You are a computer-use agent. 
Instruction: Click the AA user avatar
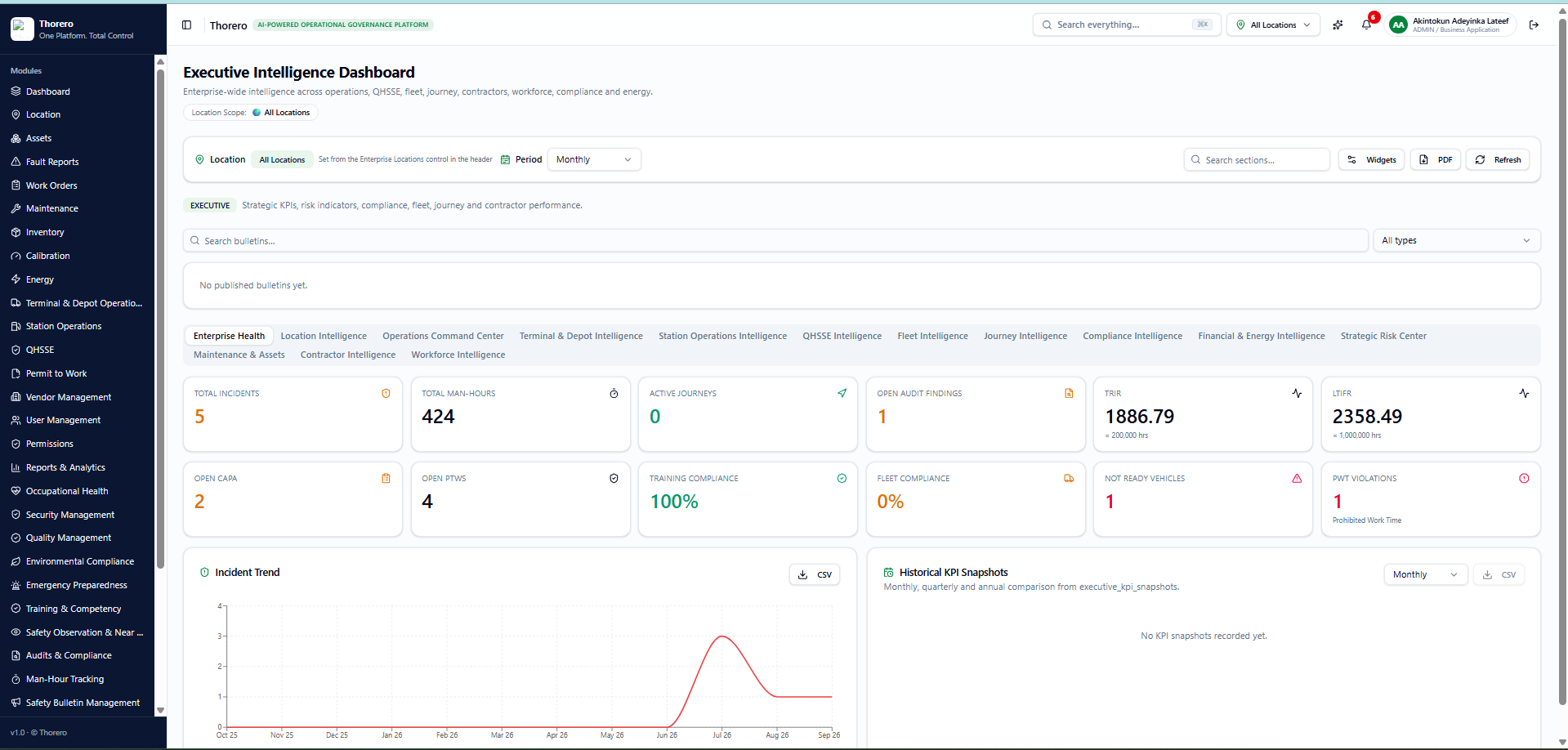[x=1398, y=25]
